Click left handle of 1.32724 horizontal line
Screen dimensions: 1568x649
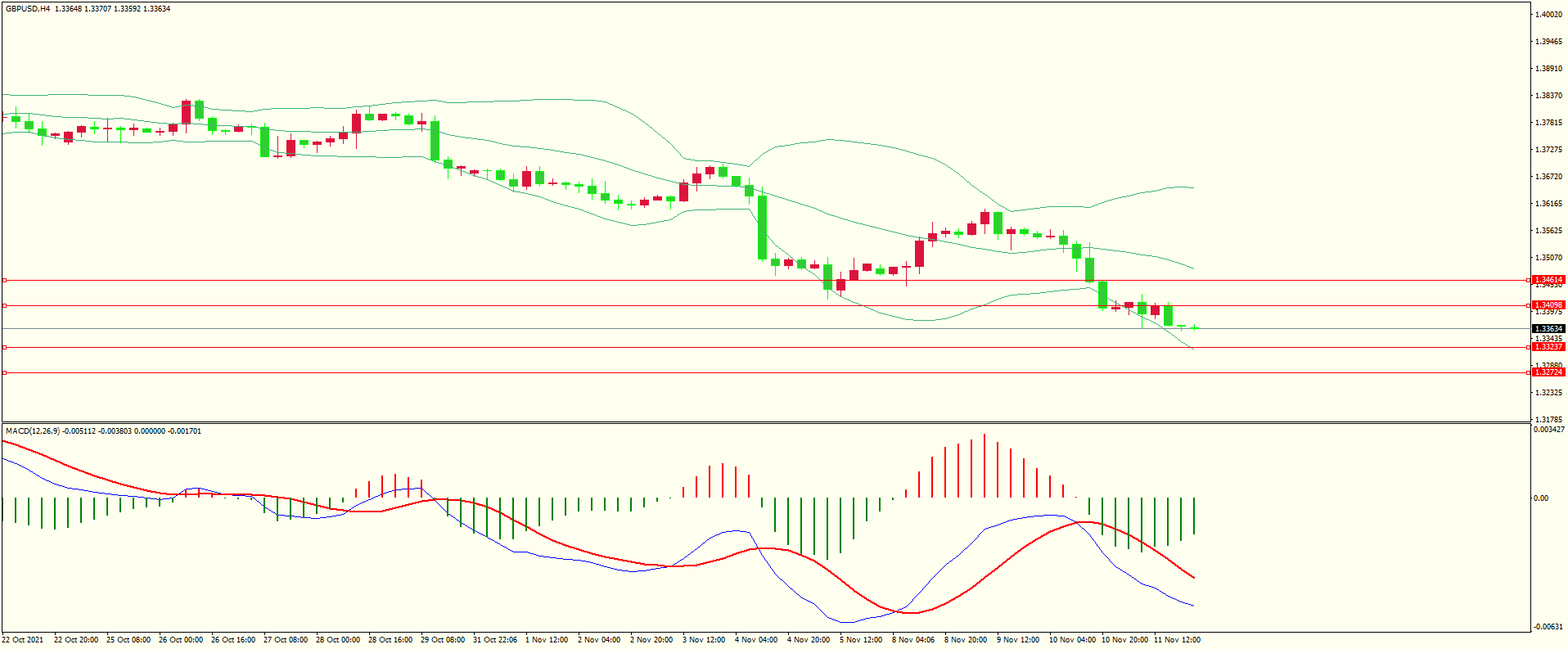click(4, 372)
